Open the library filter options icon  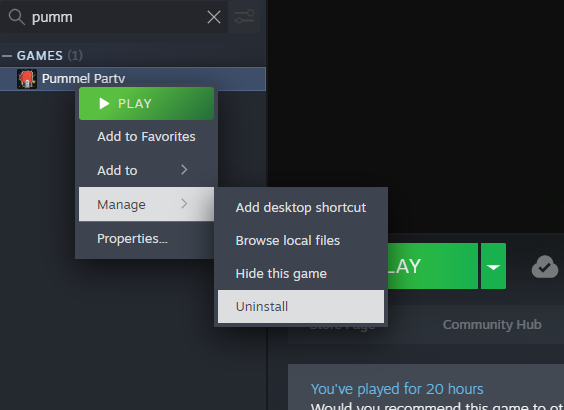[244, 17]
